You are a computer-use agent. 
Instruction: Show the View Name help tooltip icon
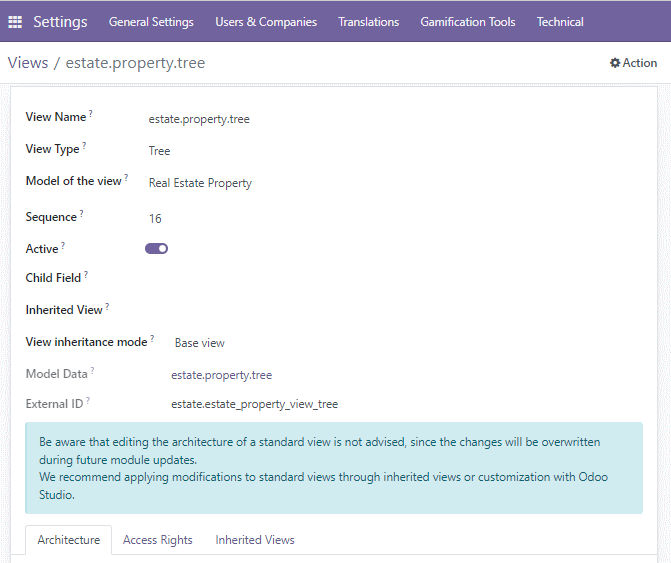pos(91,113)
